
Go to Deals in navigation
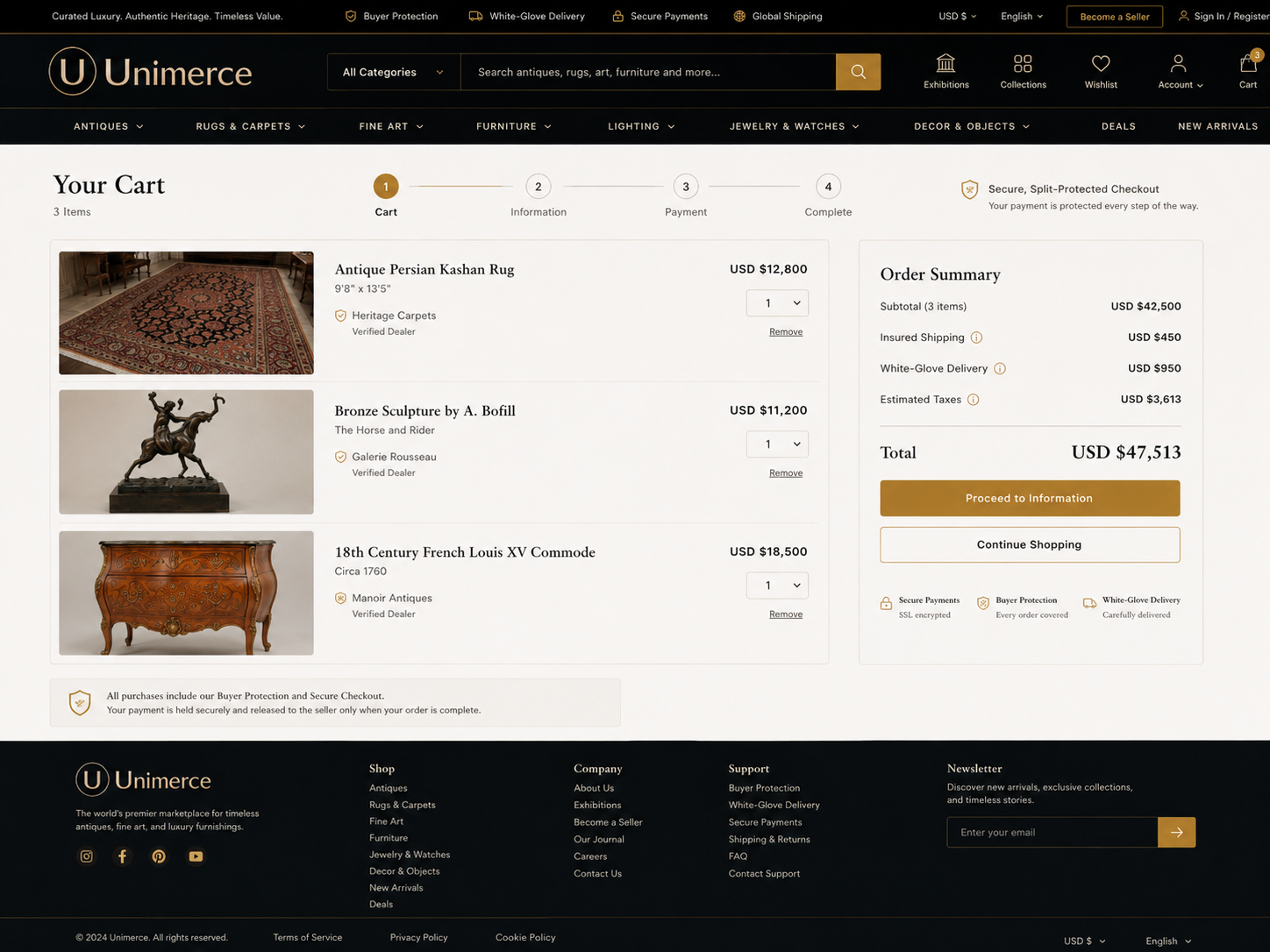(x=1118, y=126)
